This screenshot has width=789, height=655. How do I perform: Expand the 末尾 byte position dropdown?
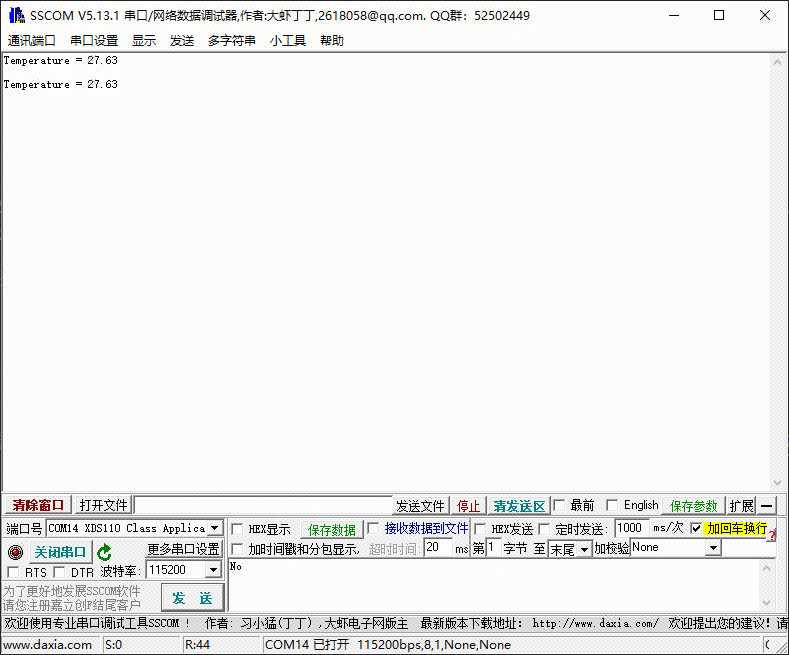[584, 549]
